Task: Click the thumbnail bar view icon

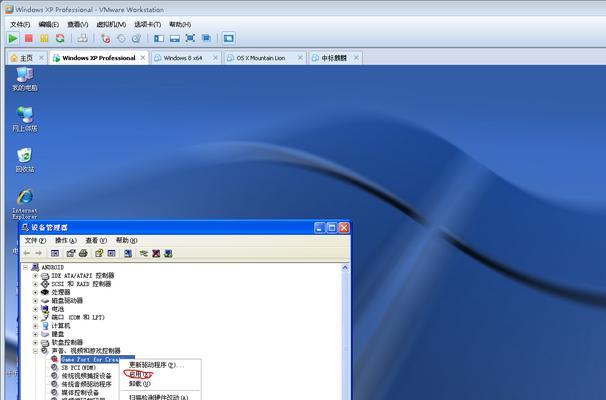Action: pyautogui.click(x=175, y=38)
